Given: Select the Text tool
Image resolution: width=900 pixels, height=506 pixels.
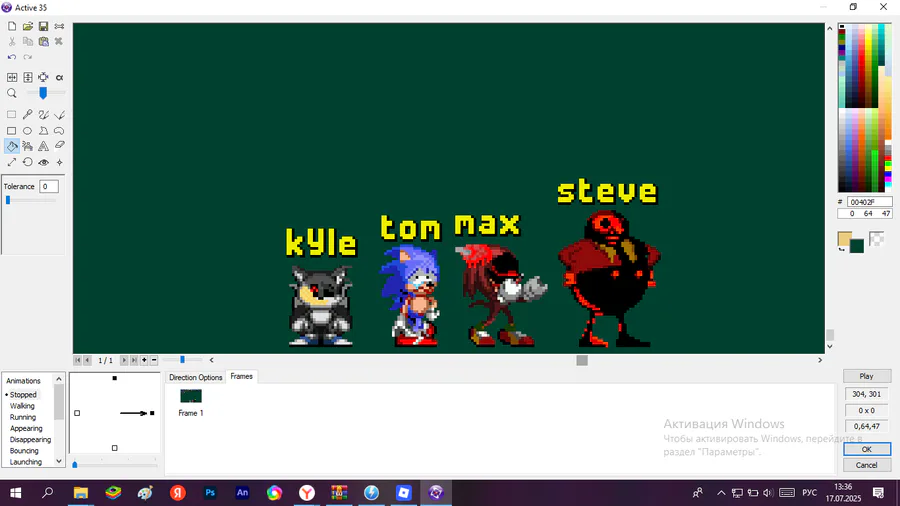Looking at the screenshot, I should (44, 146).
